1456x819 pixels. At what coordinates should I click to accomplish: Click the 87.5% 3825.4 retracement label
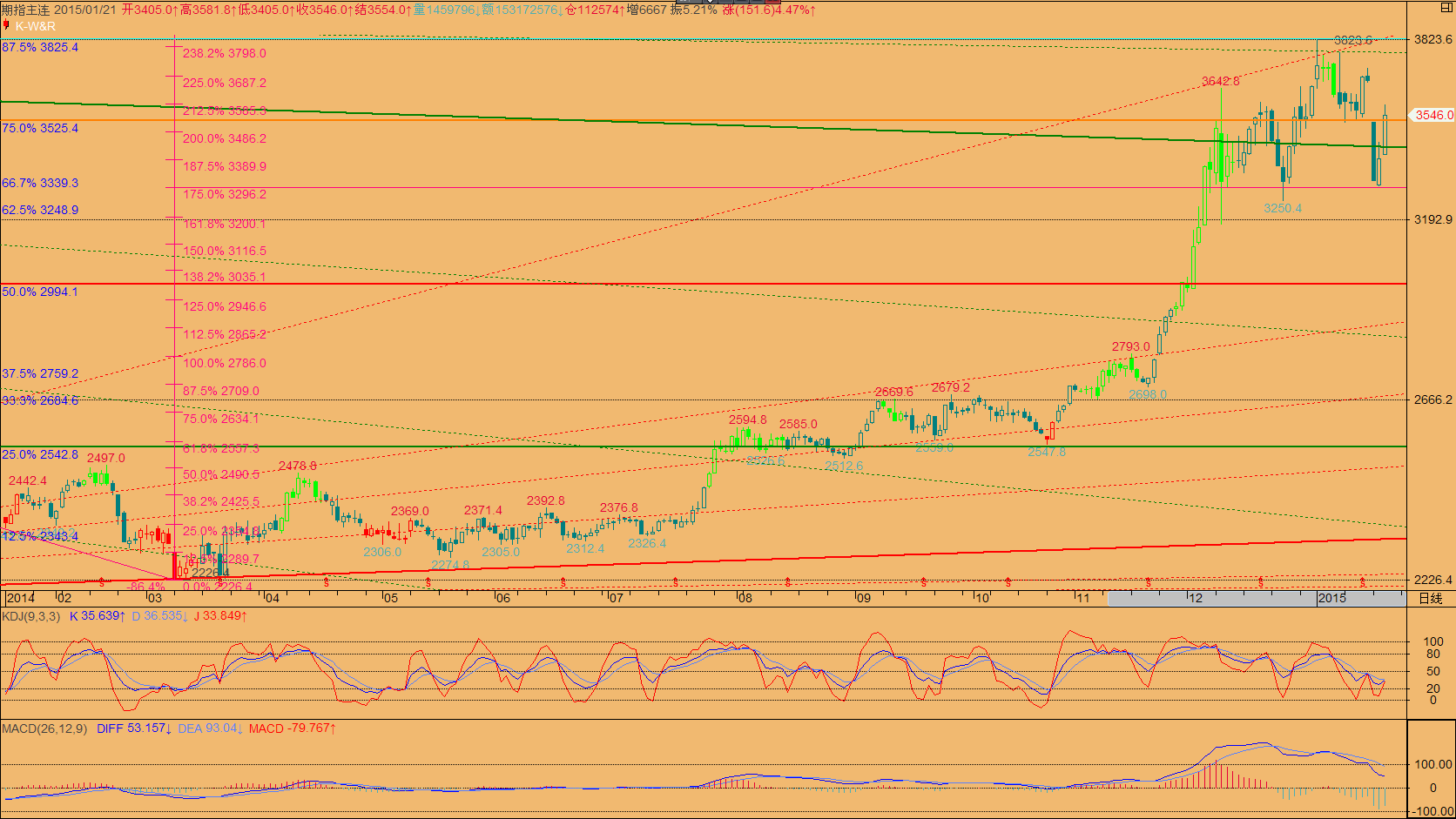(40, 47)
